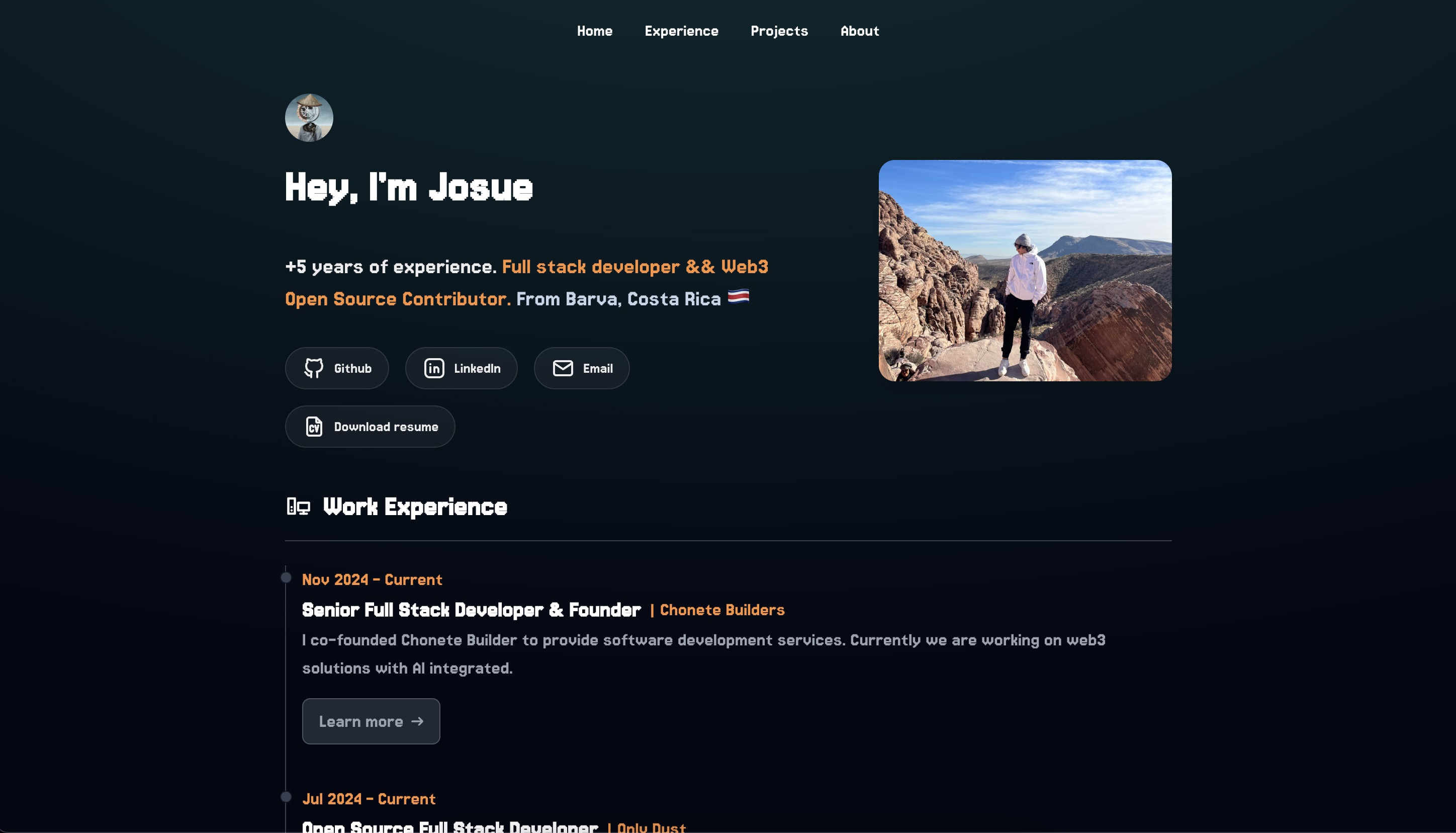
Task: Click the Github icon button
Action: 314,368
